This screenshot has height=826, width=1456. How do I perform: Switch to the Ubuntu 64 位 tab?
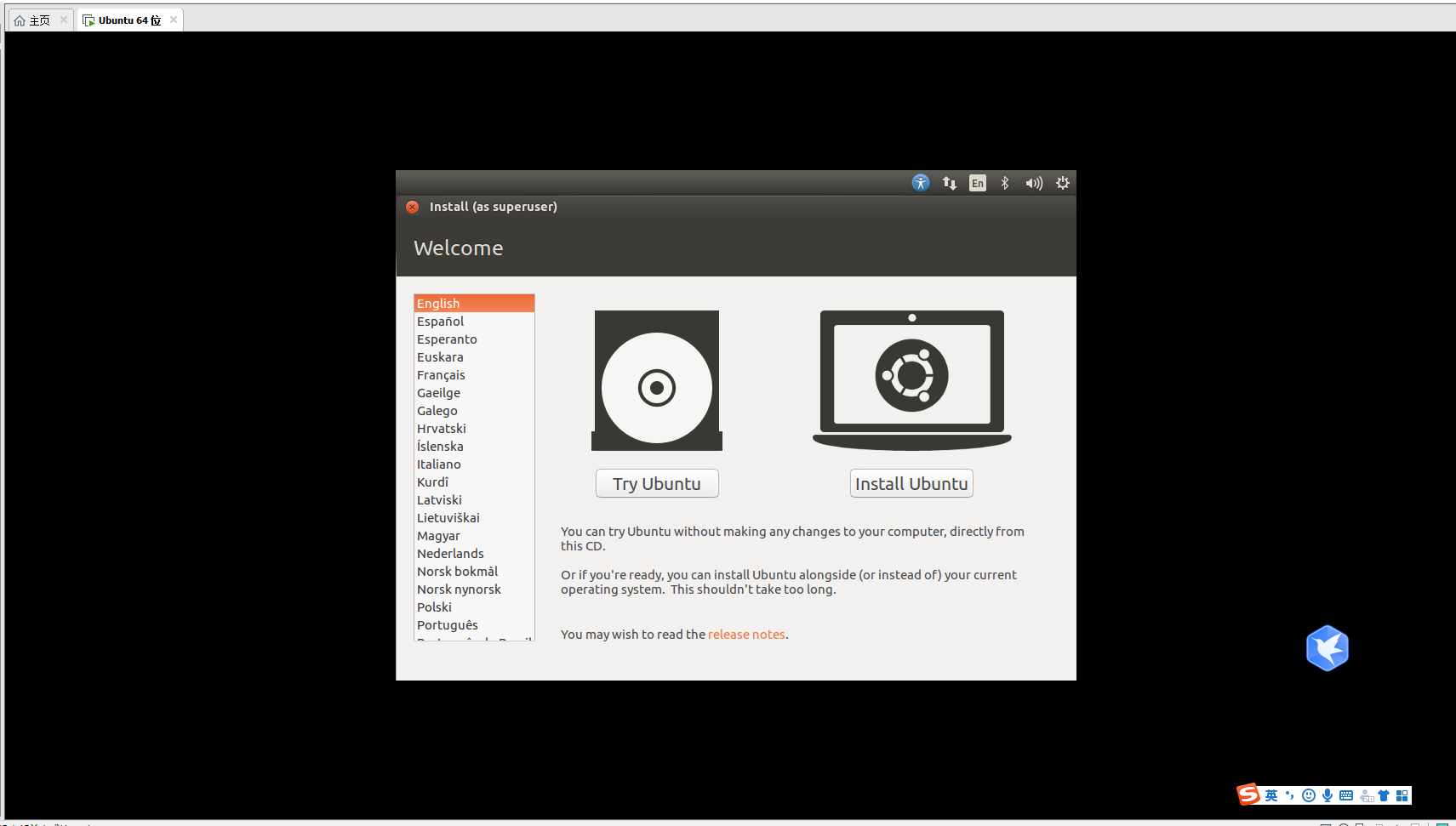pos(129,20)
